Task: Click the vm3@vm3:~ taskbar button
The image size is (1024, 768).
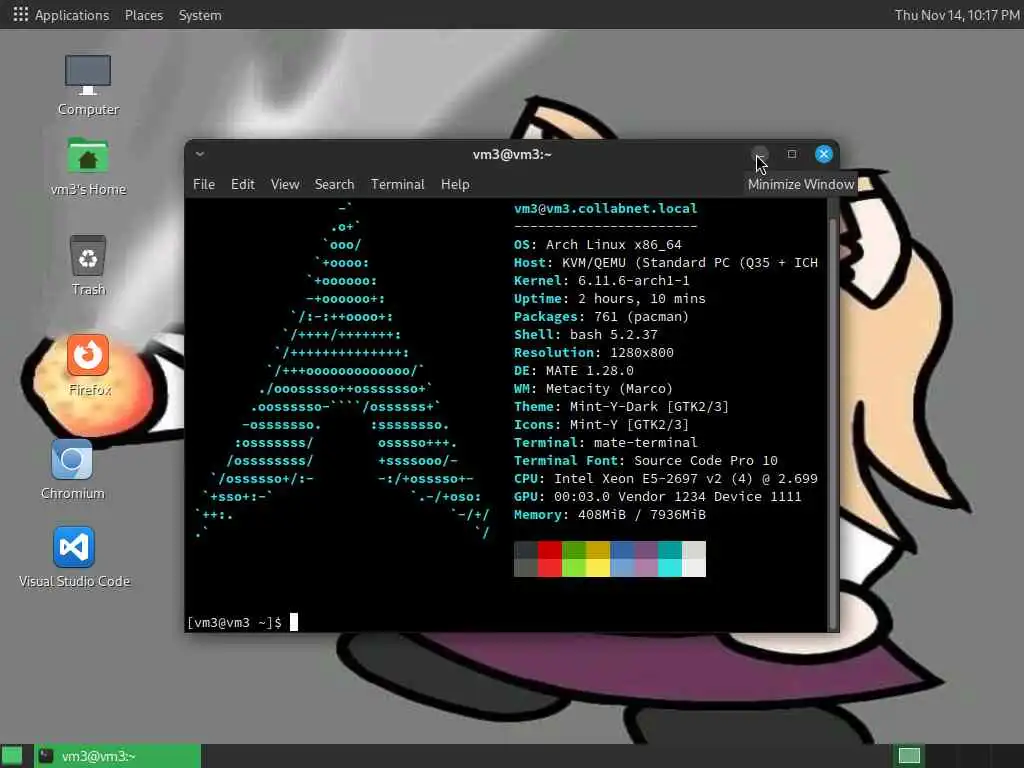Action: [x=118, y=756]
